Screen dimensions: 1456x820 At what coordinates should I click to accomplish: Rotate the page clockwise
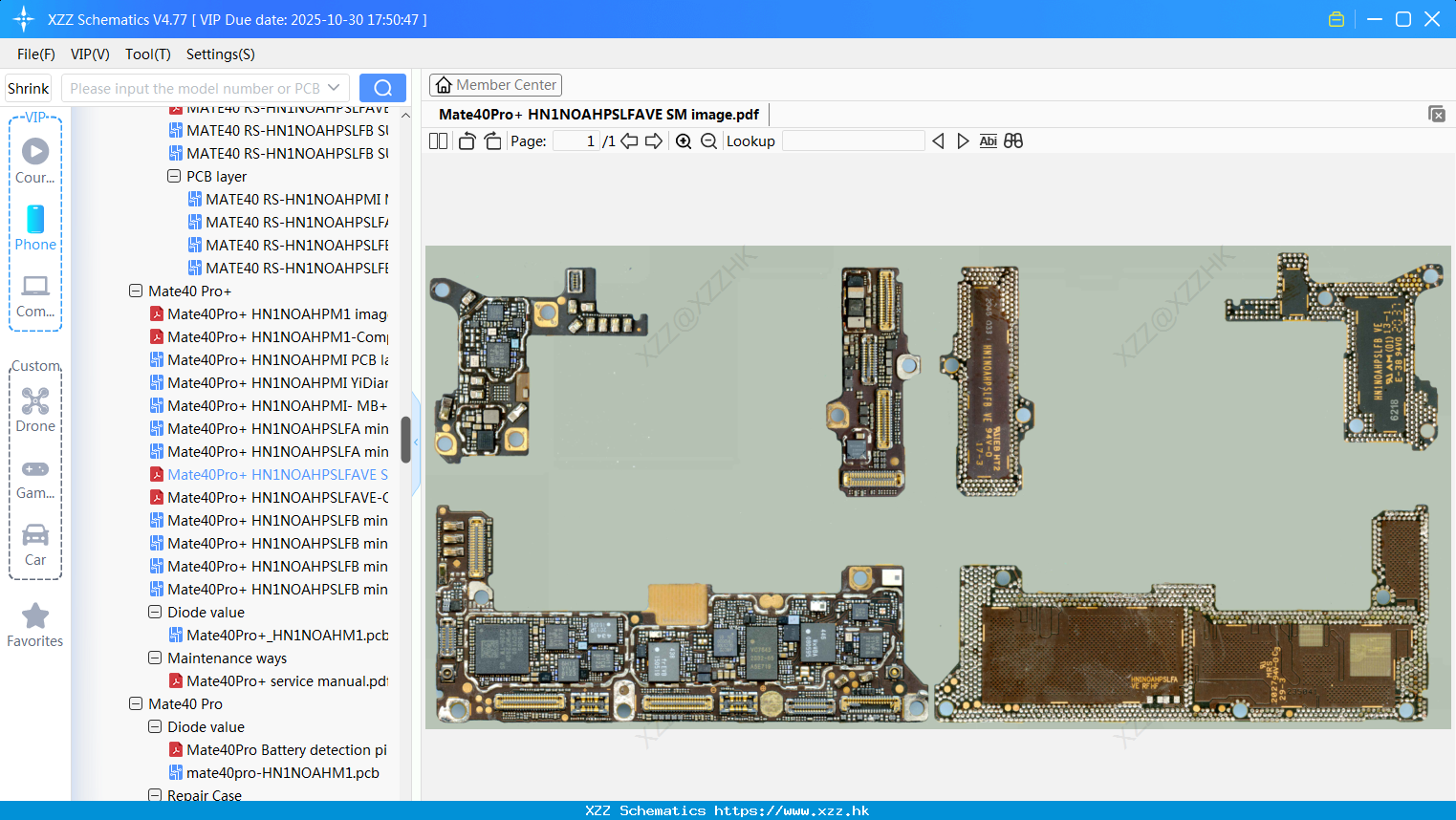[x=492, y=140]
